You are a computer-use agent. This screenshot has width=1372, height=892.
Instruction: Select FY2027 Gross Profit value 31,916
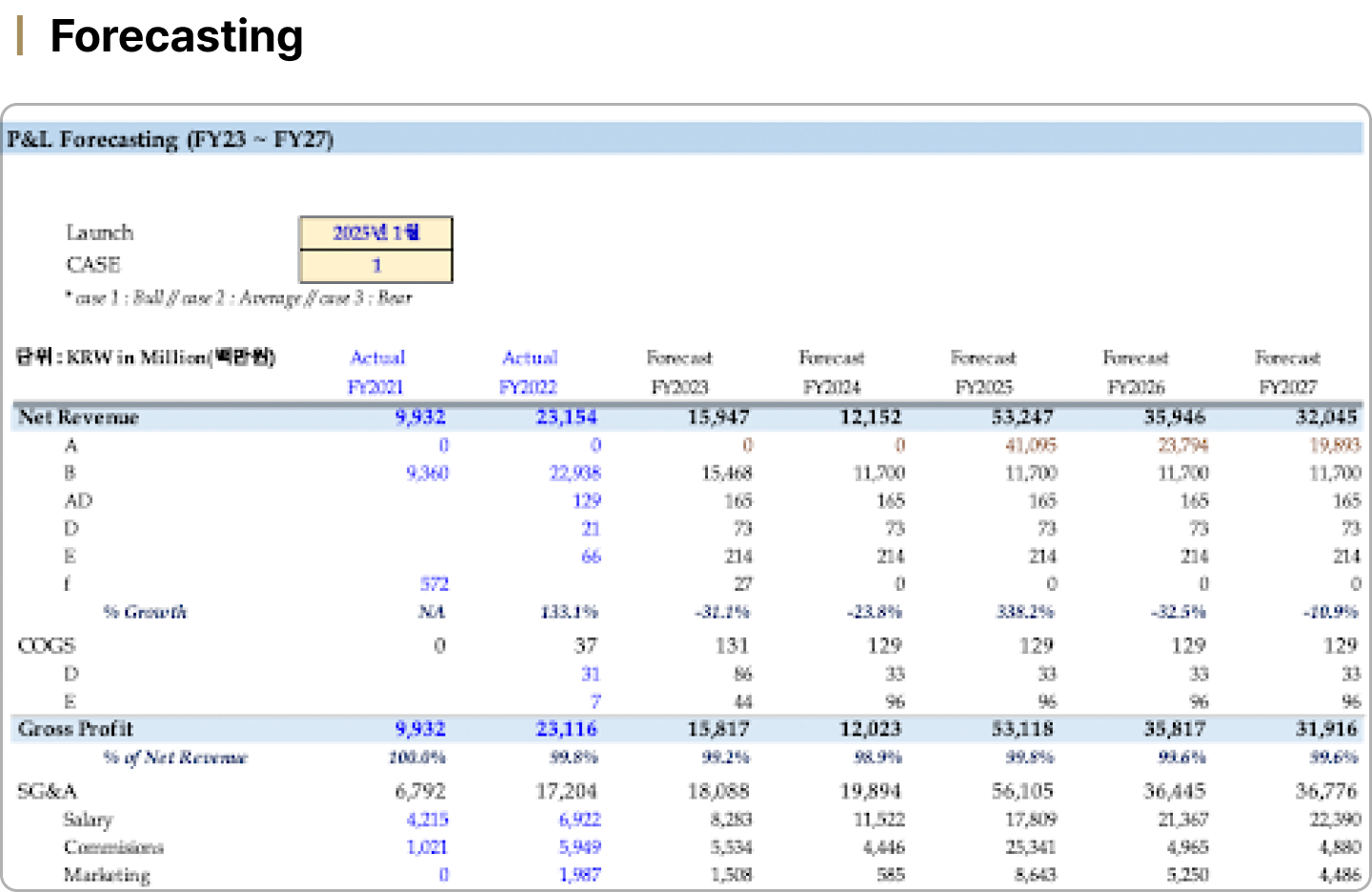tap(1326, 729)
